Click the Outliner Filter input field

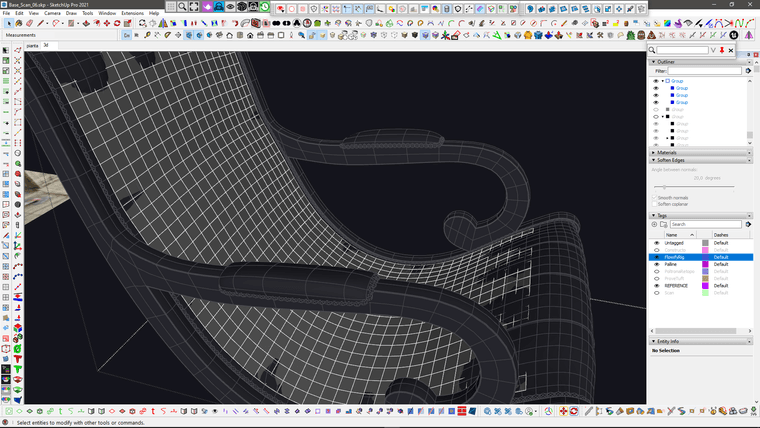pos(706,71)
